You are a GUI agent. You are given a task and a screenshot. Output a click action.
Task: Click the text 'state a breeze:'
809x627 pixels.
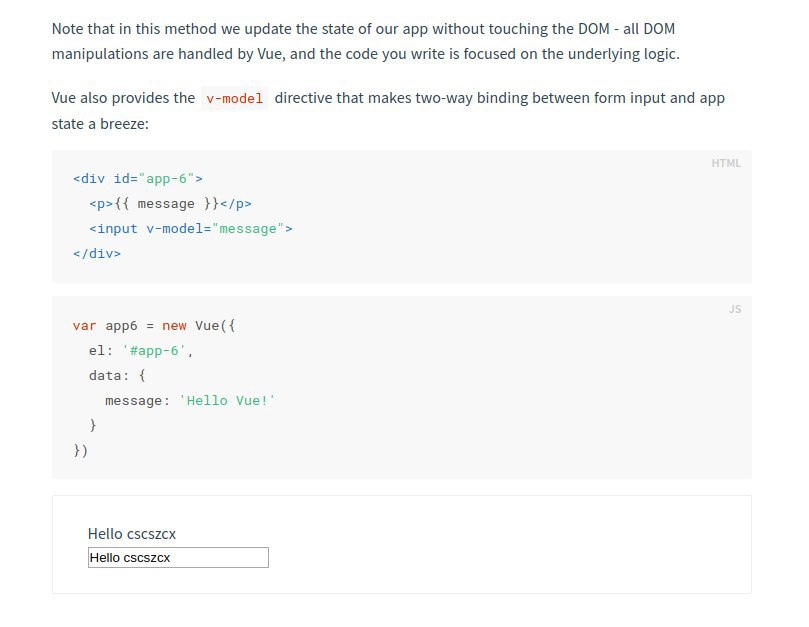tap(100, 124)
